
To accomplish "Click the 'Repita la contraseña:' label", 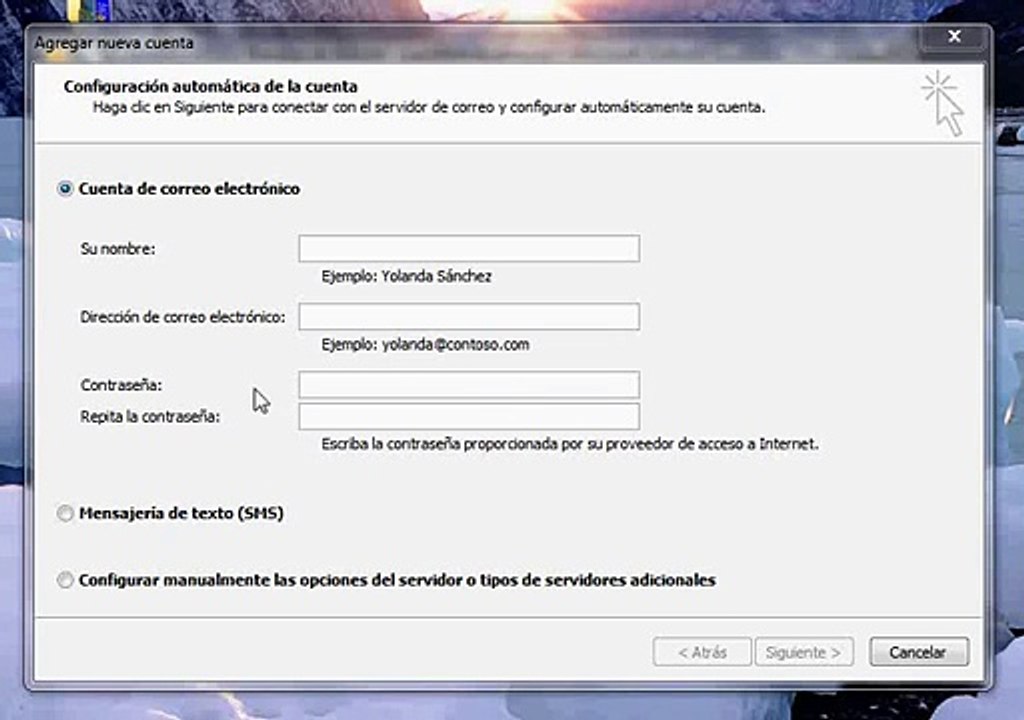I will 150,416.
